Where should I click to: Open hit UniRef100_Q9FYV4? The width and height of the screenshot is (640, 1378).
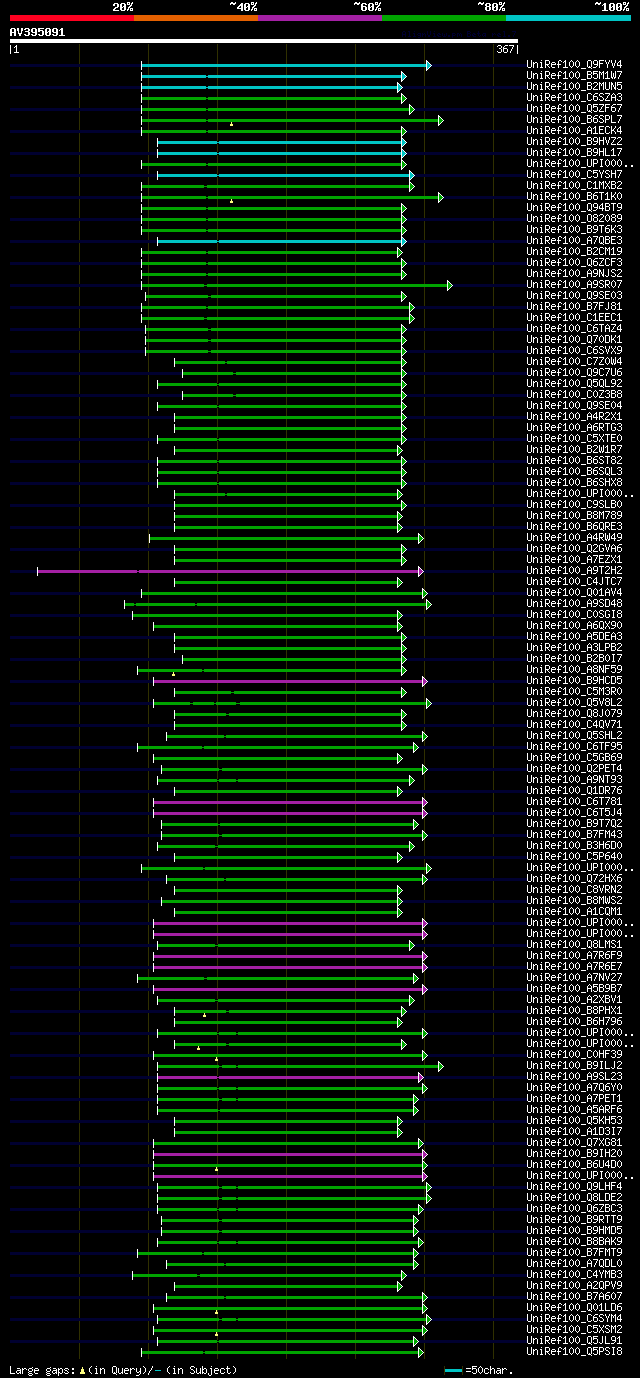tap(574, 65)
